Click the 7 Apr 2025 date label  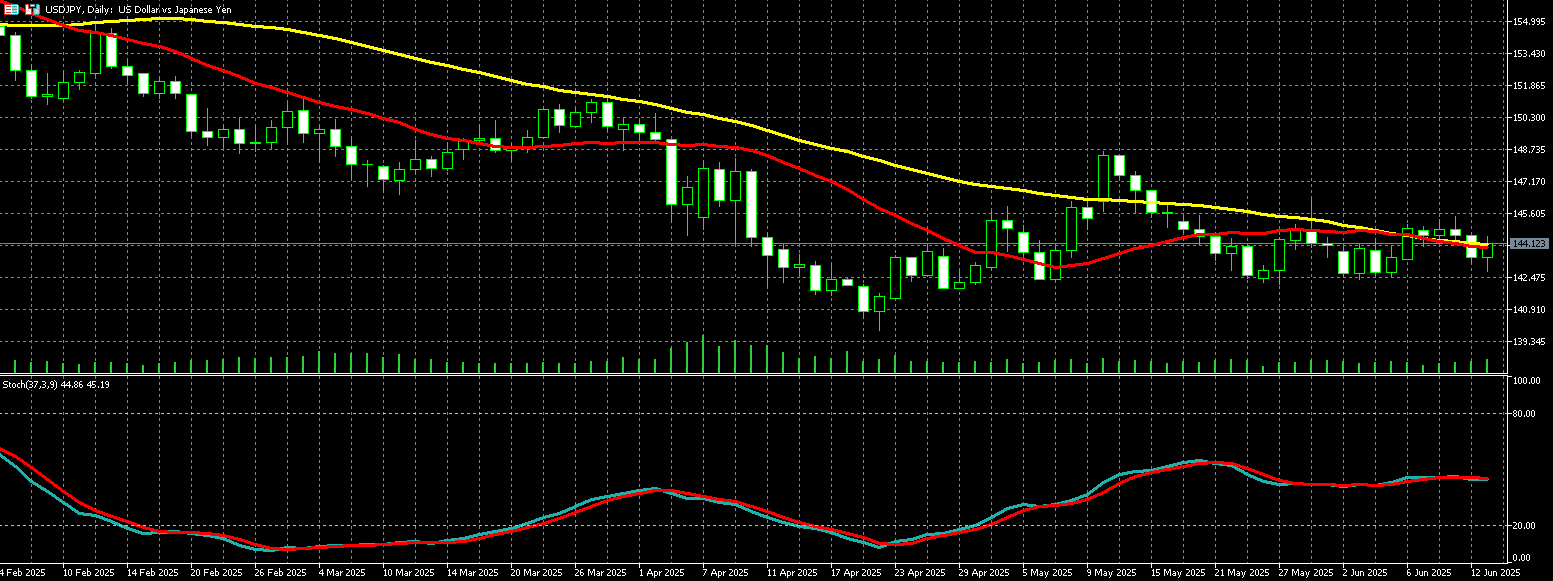click(726, 574)
